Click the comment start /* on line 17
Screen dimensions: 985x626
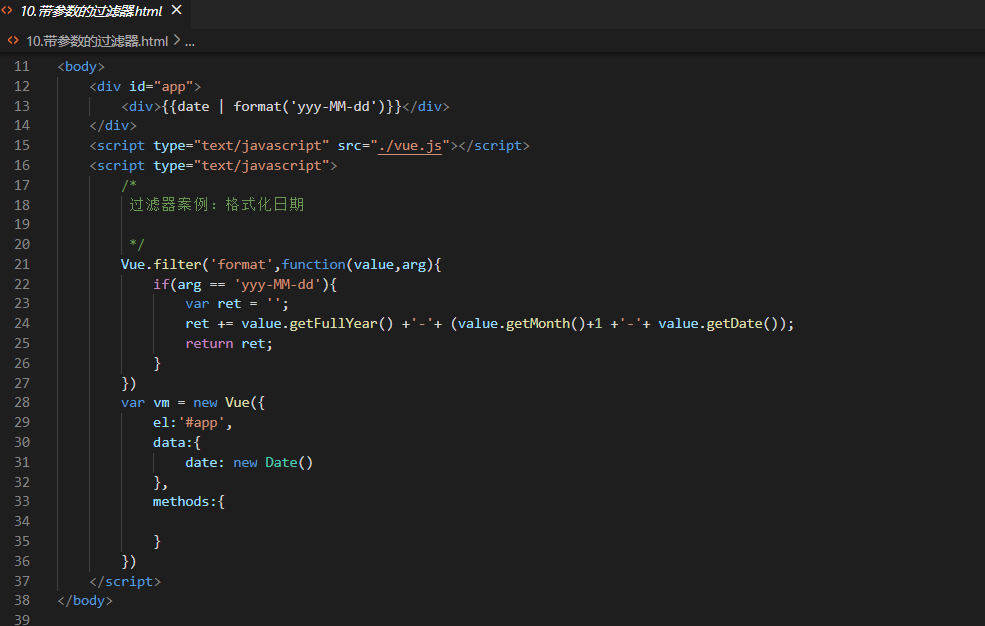(x=129, y=185)
